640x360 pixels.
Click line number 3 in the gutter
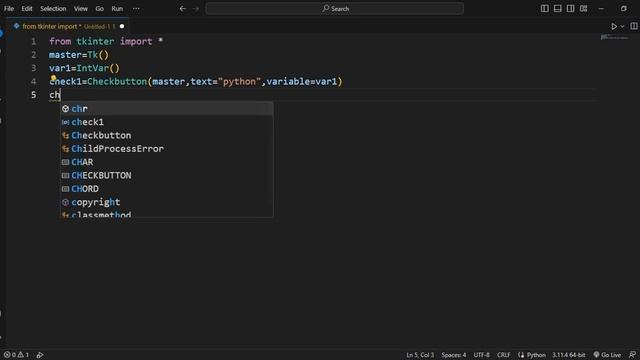[x=33, y=68]
